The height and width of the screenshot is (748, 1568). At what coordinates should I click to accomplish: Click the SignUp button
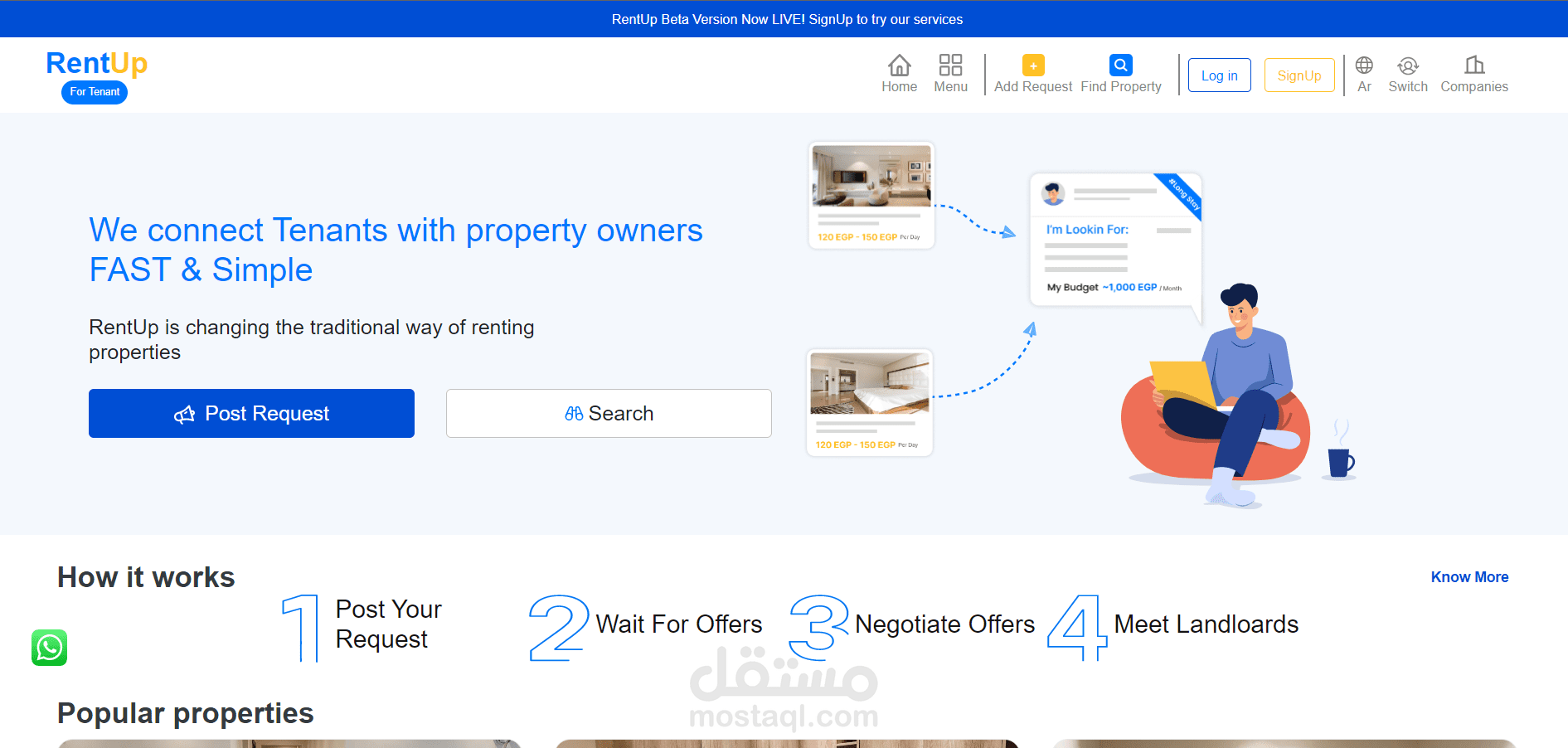point(1299,75)
